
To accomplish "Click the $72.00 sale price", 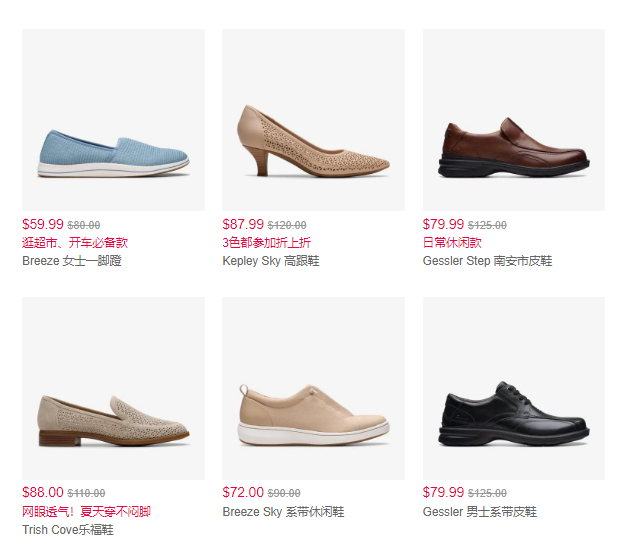I will pyautogui.click(x=243, y=492).
